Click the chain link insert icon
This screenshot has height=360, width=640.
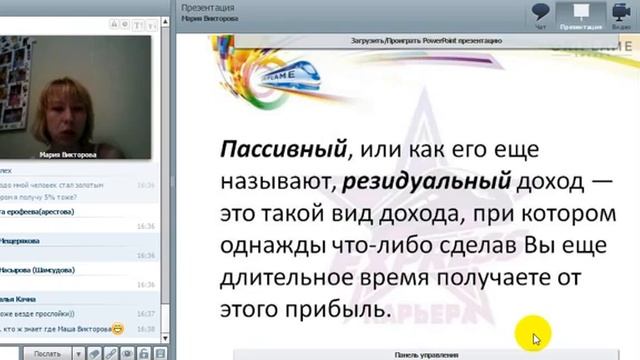111,353
